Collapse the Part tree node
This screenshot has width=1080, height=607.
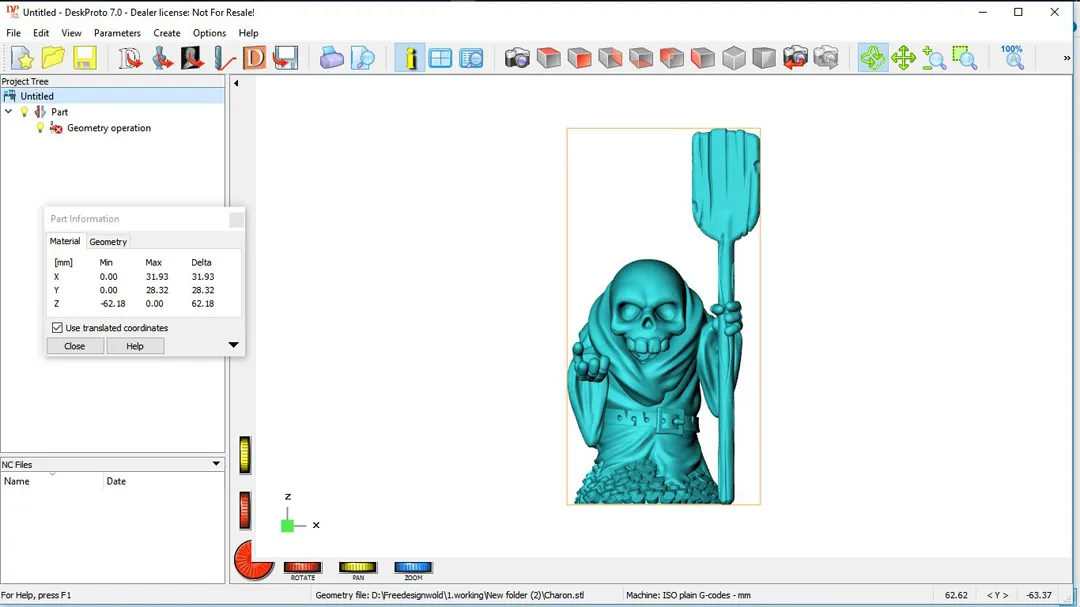click(x=8, y=112)
